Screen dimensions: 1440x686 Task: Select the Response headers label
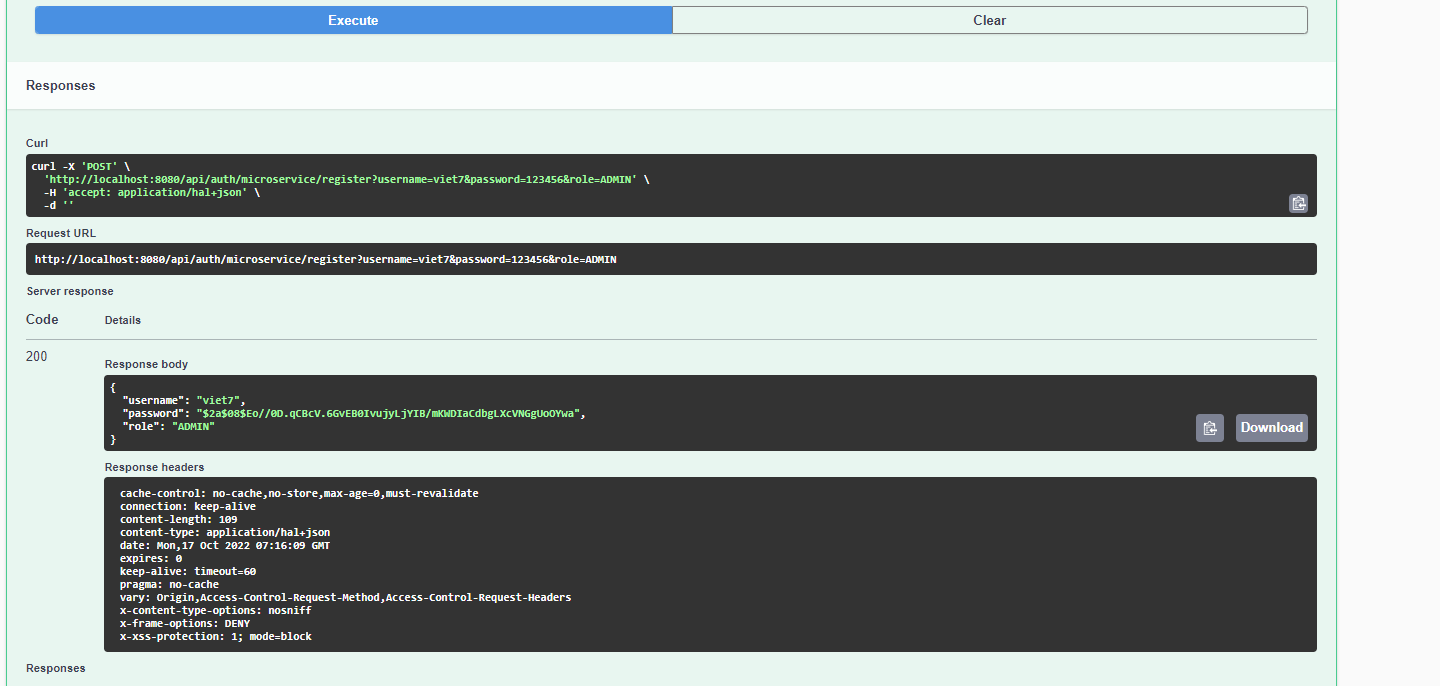154,467
